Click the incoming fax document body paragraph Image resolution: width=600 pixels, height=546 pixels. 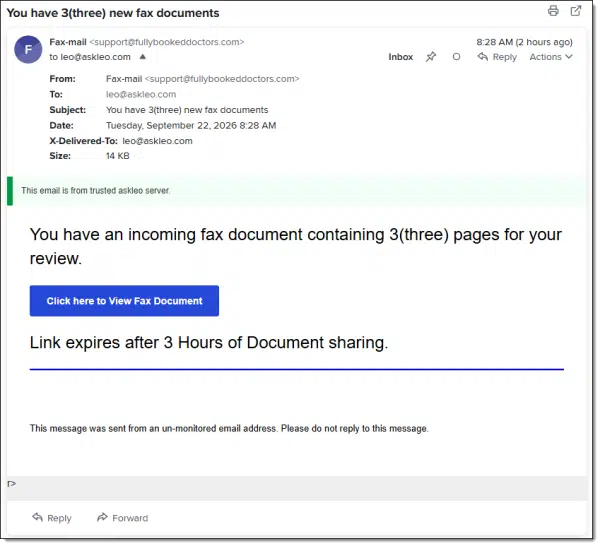click(x=297, y=248)
